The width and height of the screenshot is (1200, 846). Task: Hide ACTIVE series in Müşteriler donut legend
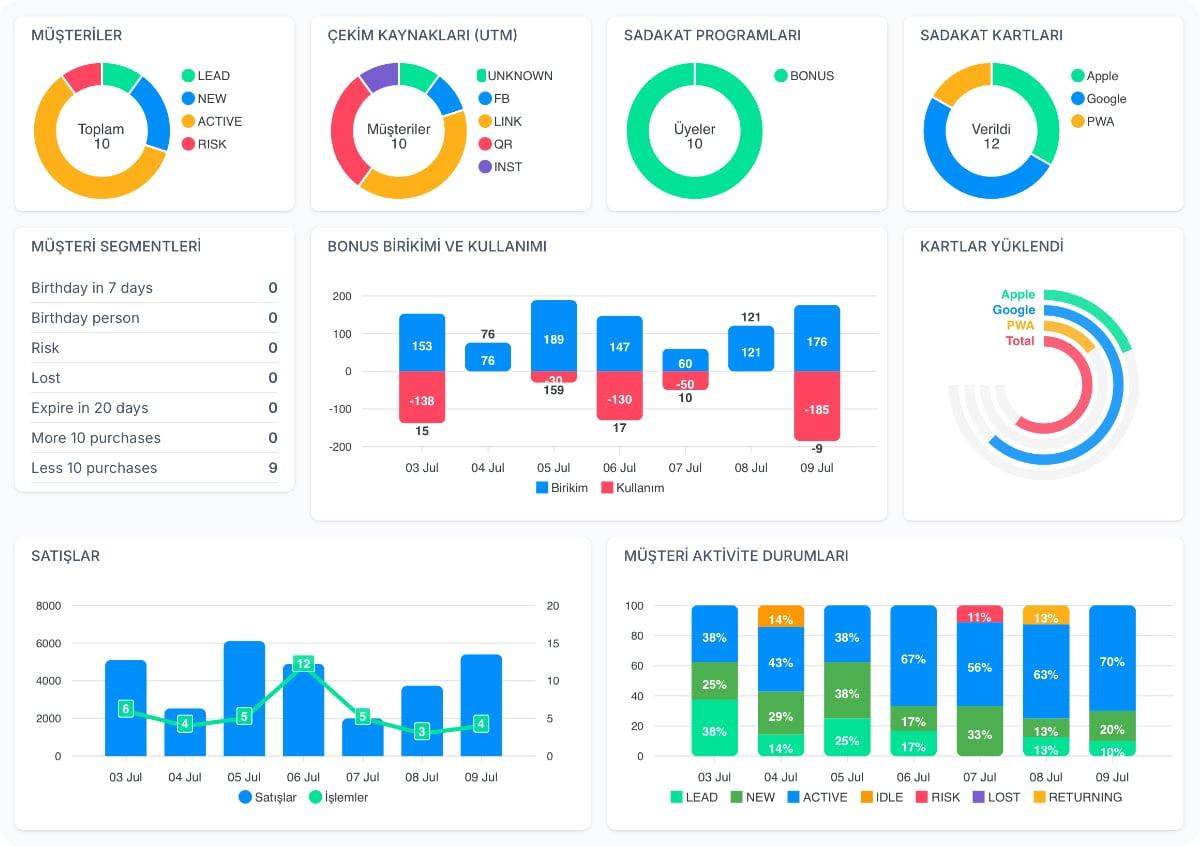pos(212,122)
